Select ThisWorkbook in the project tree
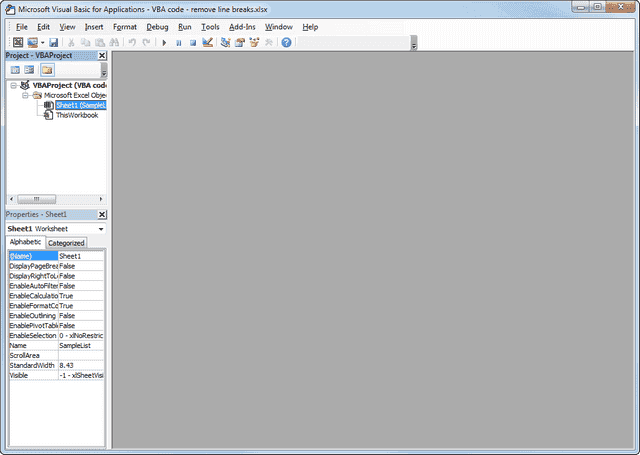Image resolution: width=640 pixels, height=455 pixels. pos(76,115)
